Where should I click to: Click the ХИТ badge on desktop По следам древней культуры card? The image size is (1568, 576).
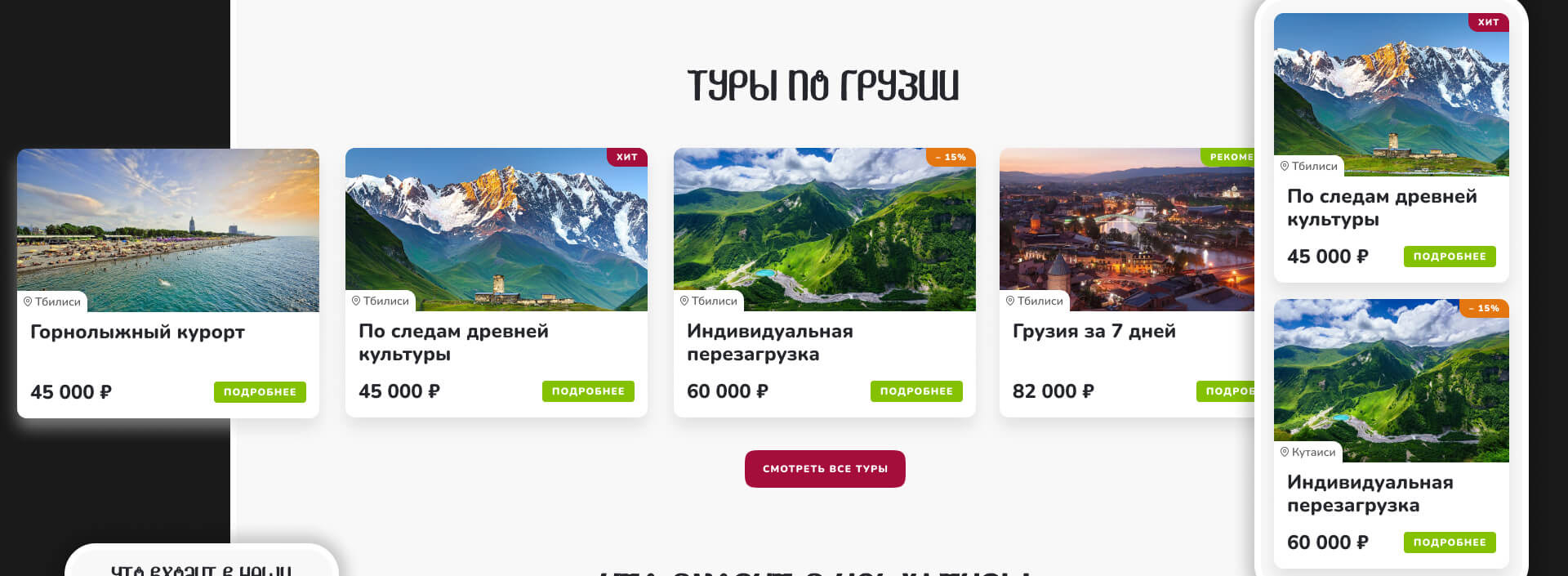tap(626, 157)
